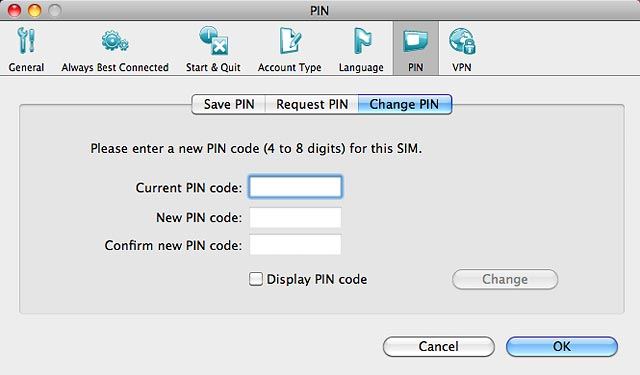Focus the Current PIN code field
This screenshot has width=640, height=375.
(296, 187)
